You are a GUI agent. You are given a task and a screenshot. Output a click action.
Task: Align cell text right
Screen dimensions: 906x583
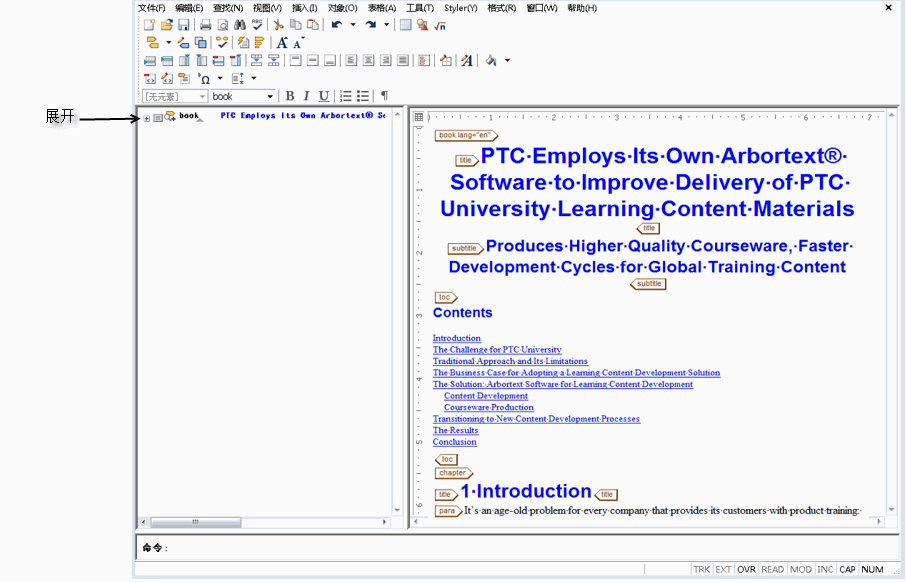point(386,60)
